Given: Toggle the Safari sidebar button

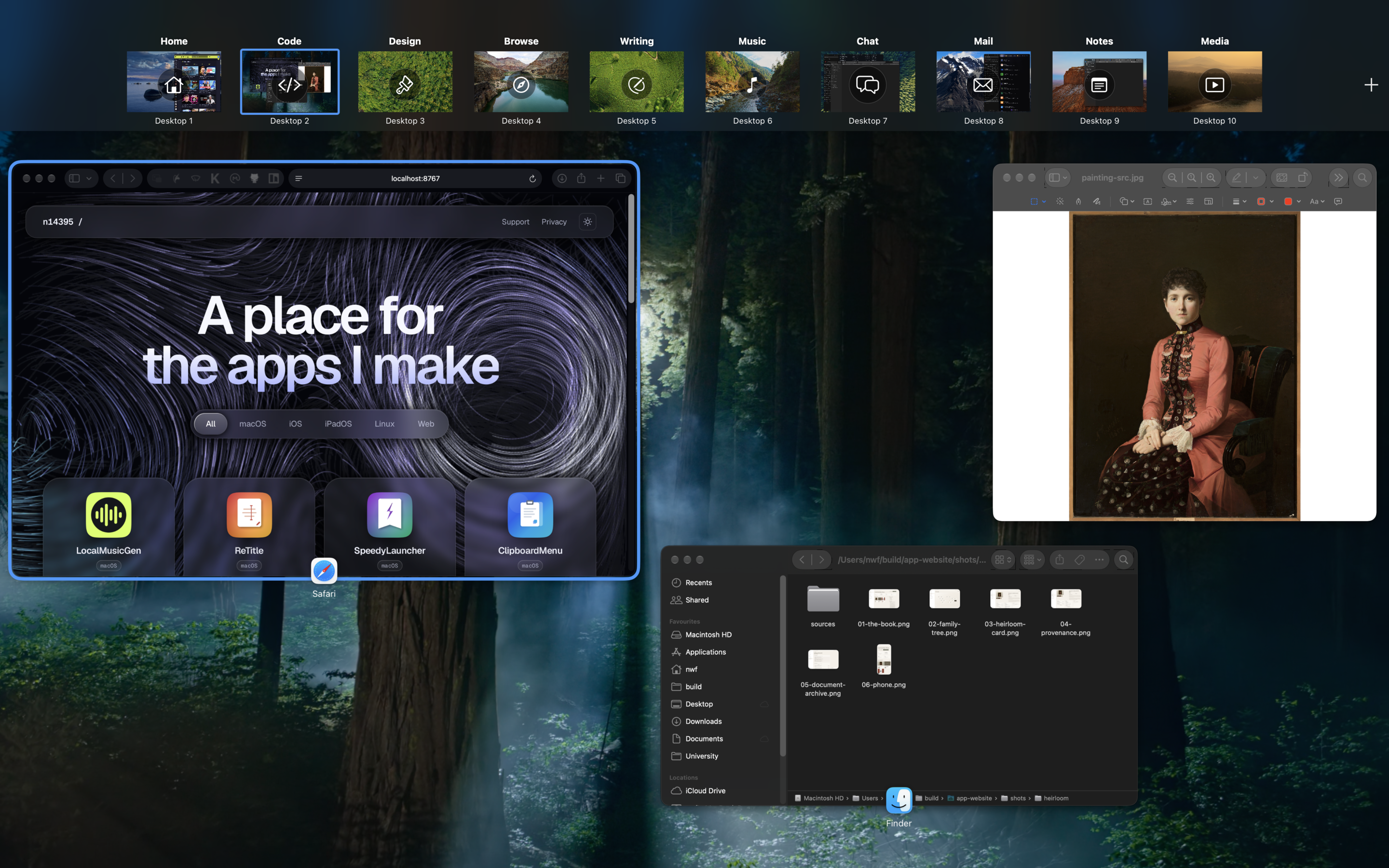Looking at the screenshot, I should [75, 178].
